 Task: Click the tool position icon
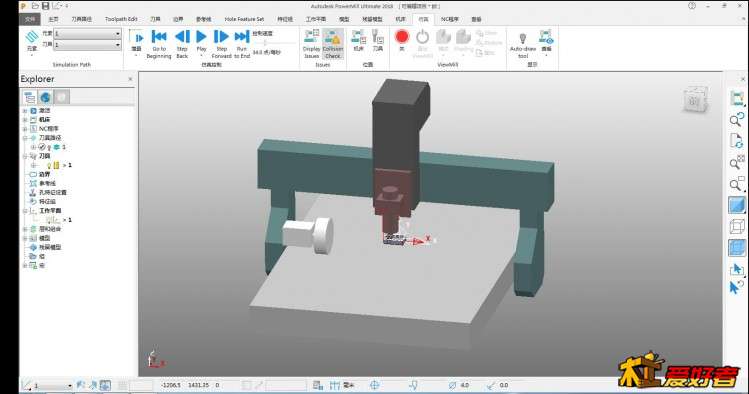point(377,37)
